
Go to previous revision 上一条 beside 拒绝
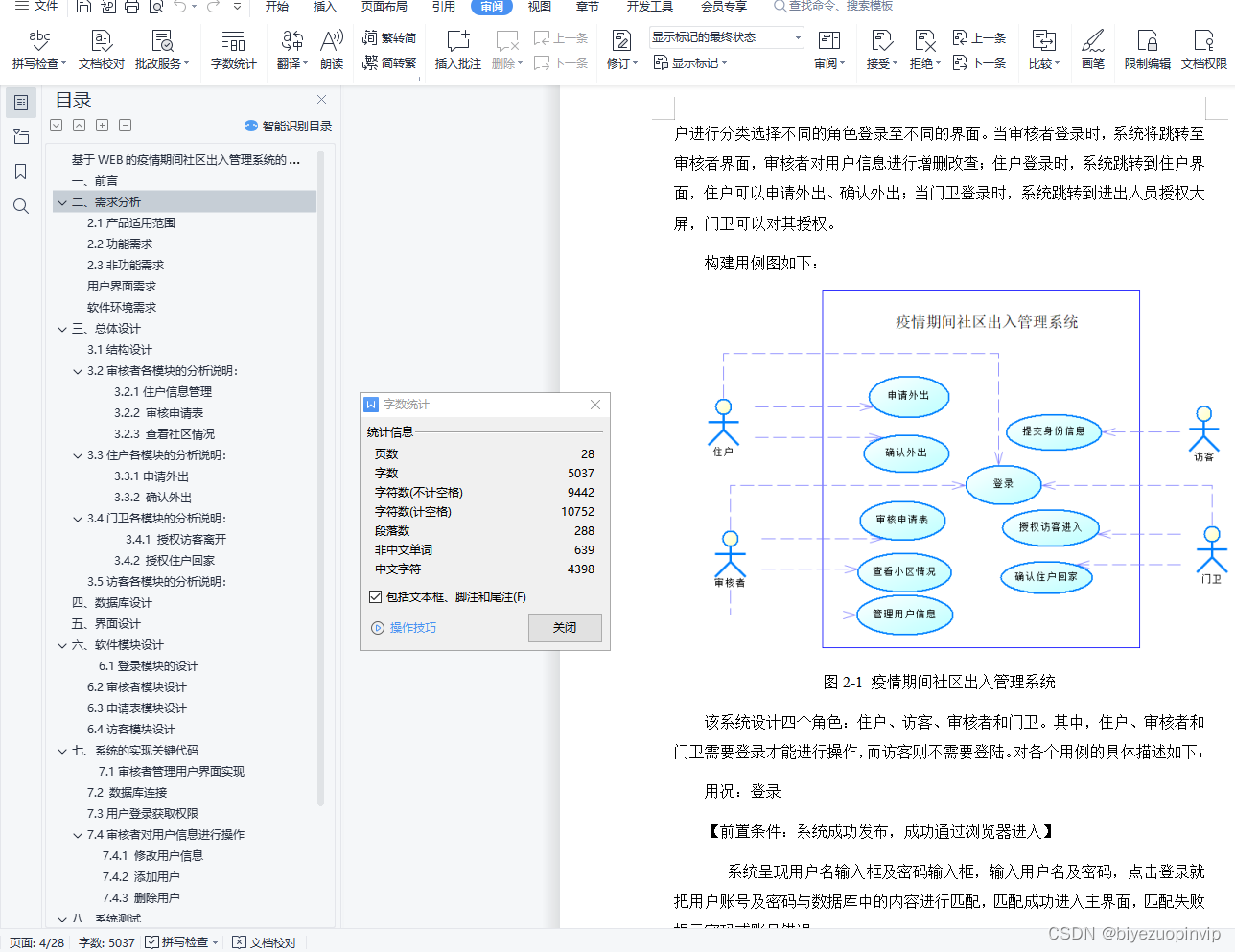tap(979, 37)
